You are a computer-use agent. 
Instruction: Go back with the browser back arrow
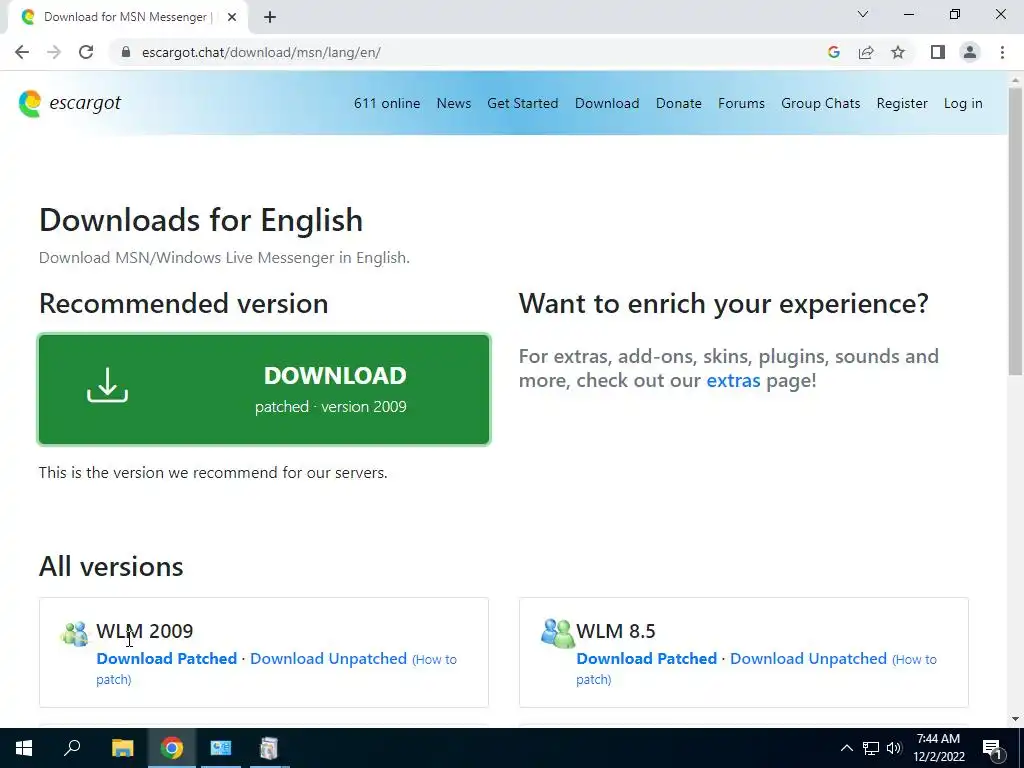pyautogui.click(x=22, y=52)
